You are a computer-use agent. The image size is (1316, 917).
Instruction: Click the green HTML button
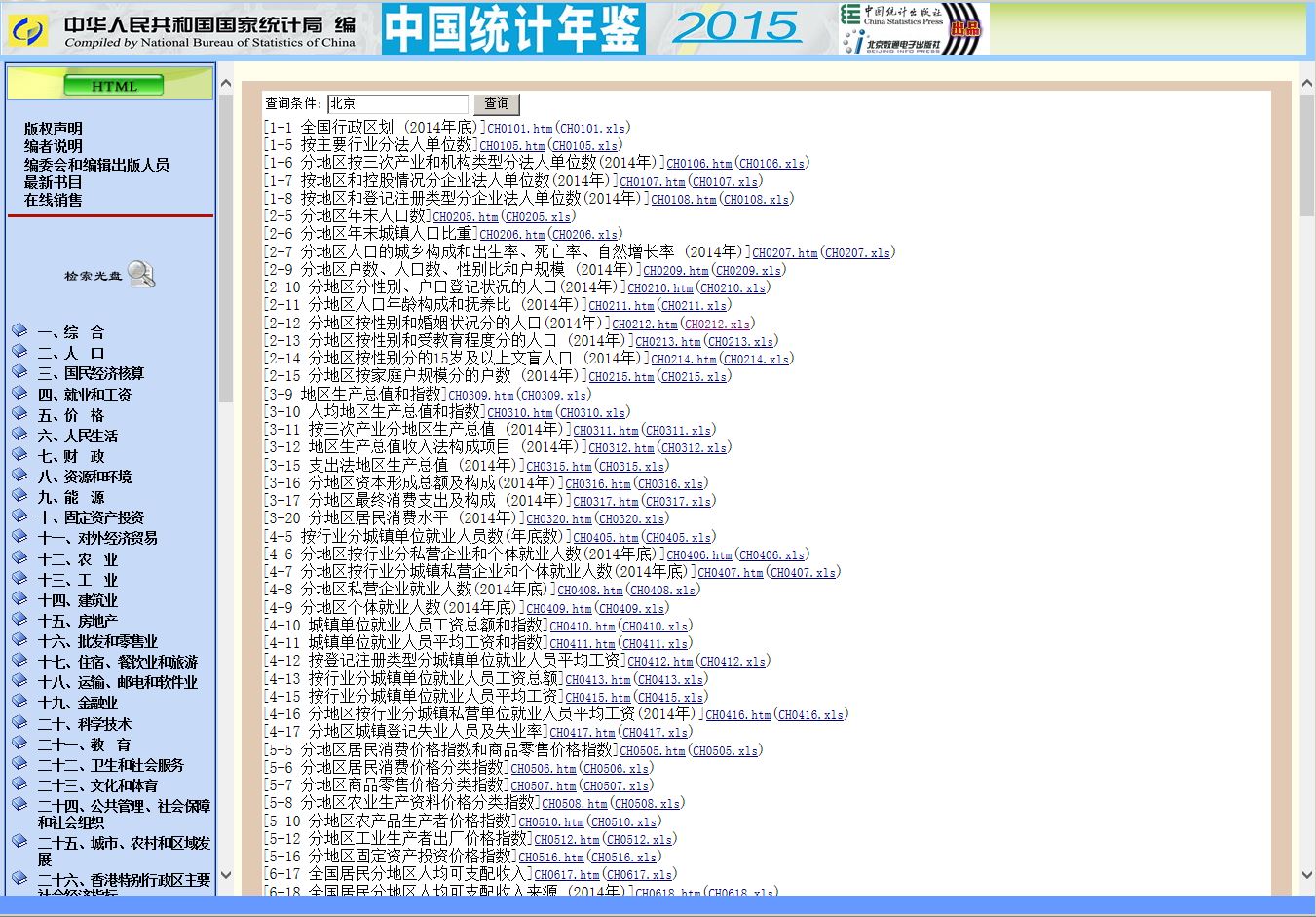point(114,86)
